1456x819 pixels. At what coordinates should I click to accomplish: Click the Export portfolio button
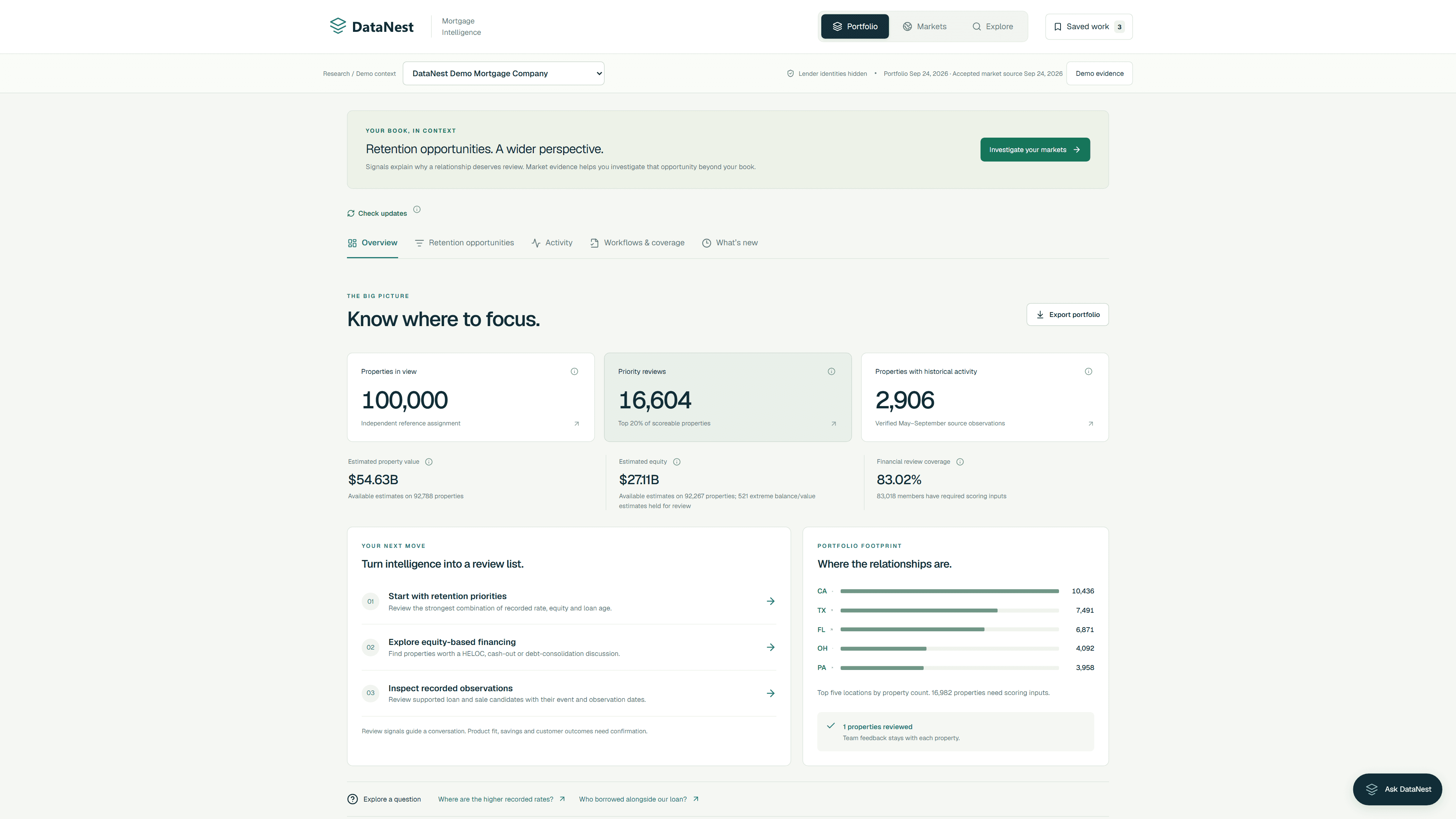click(1067, 315)
